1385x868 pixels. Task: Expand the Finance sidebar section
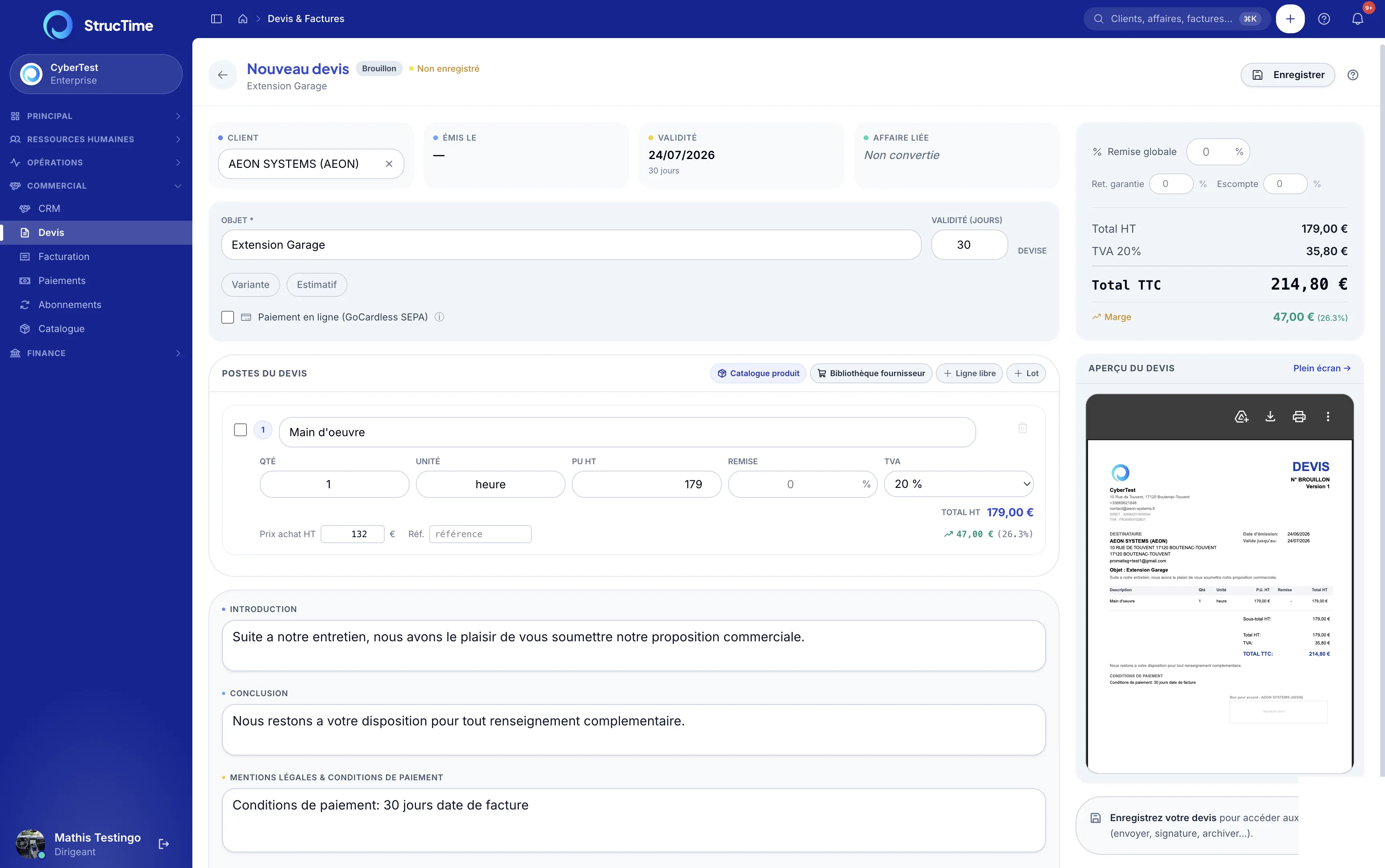96,353
